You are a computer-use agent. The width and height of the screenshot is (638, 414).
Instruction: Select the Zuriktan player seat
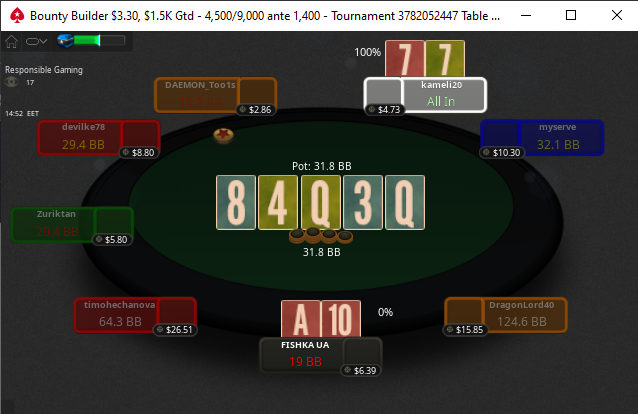coord(72,224)
